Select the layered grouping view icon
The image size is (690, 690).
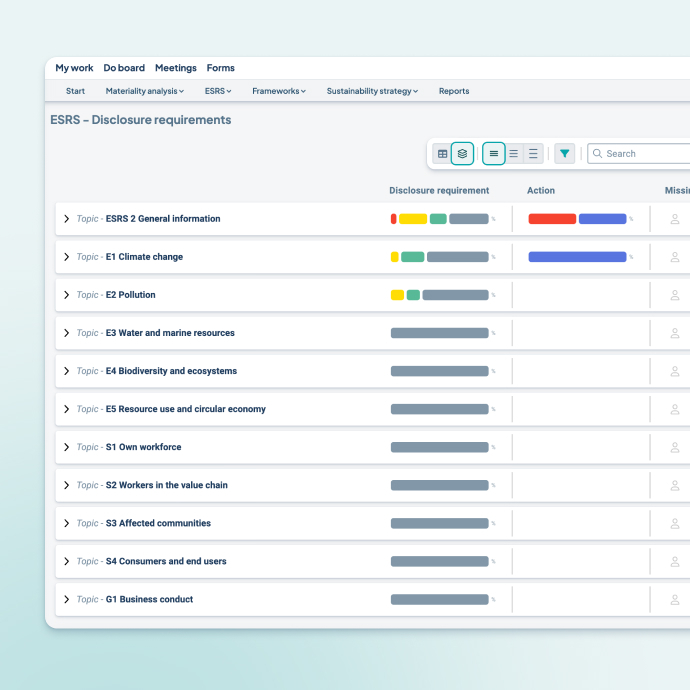462,154
